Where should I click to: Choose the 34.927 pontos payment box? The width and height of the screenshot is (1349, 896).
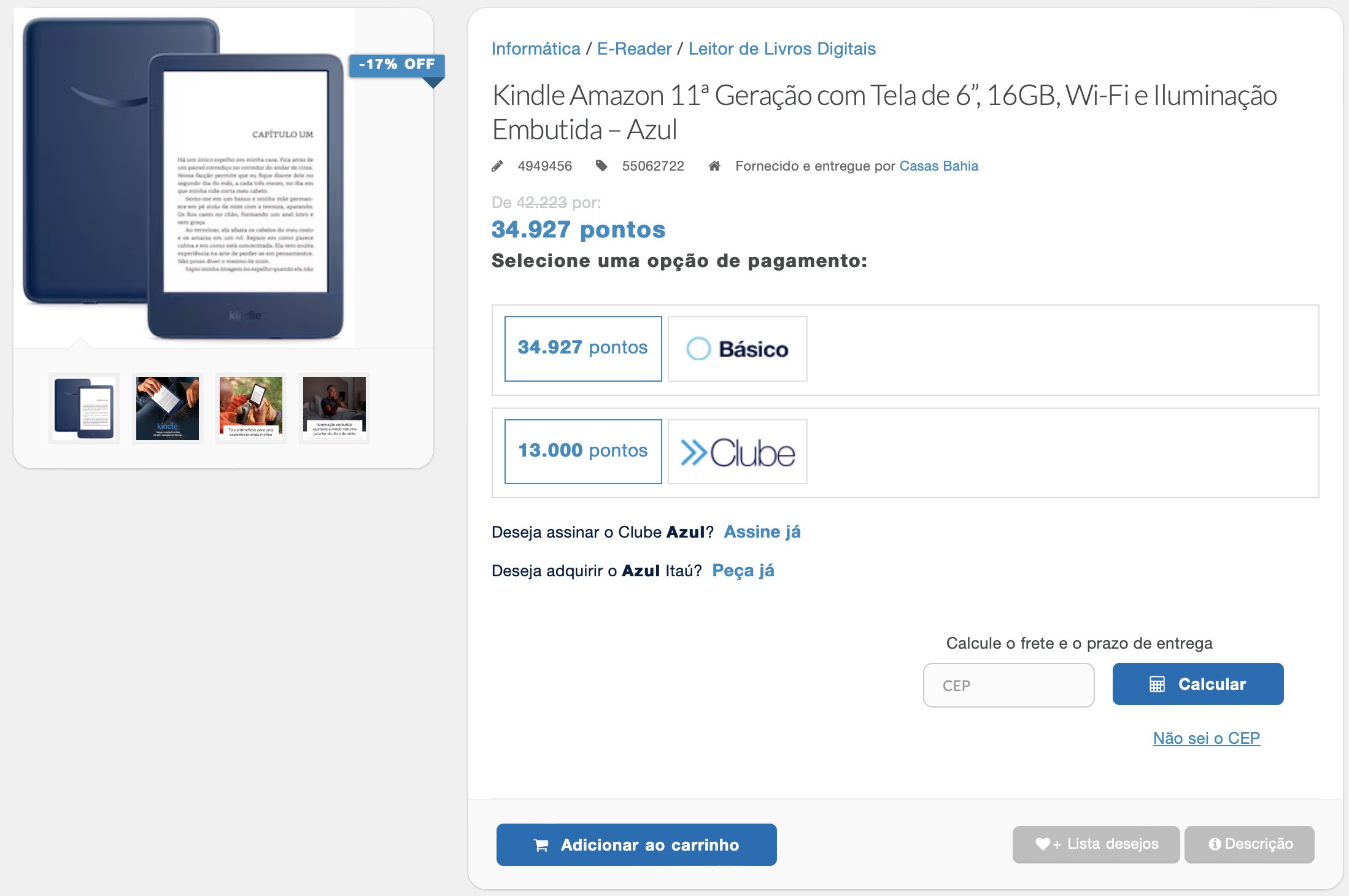583,349
